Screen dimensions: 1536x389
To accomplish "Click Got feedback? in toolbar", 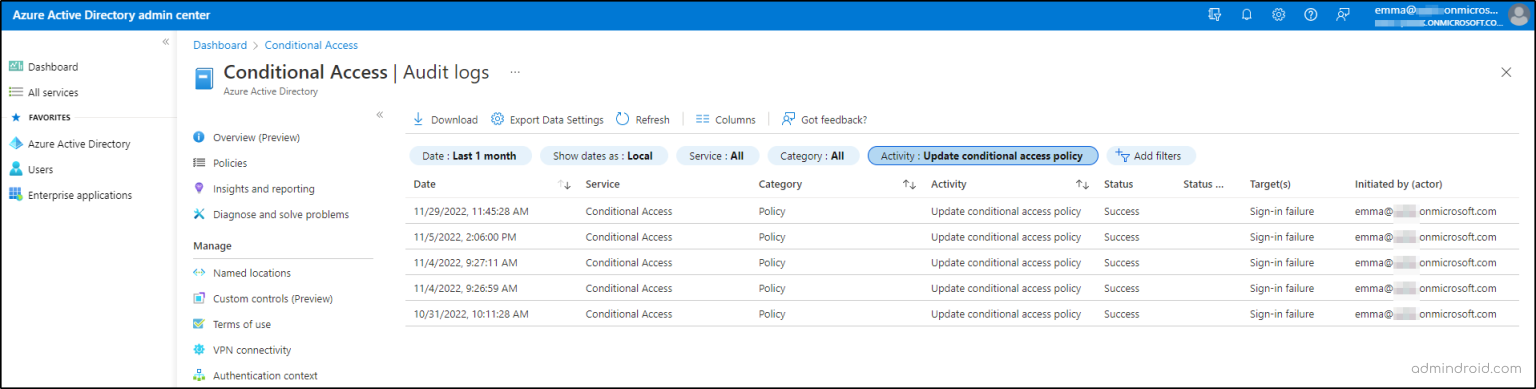I will point(824,120).
